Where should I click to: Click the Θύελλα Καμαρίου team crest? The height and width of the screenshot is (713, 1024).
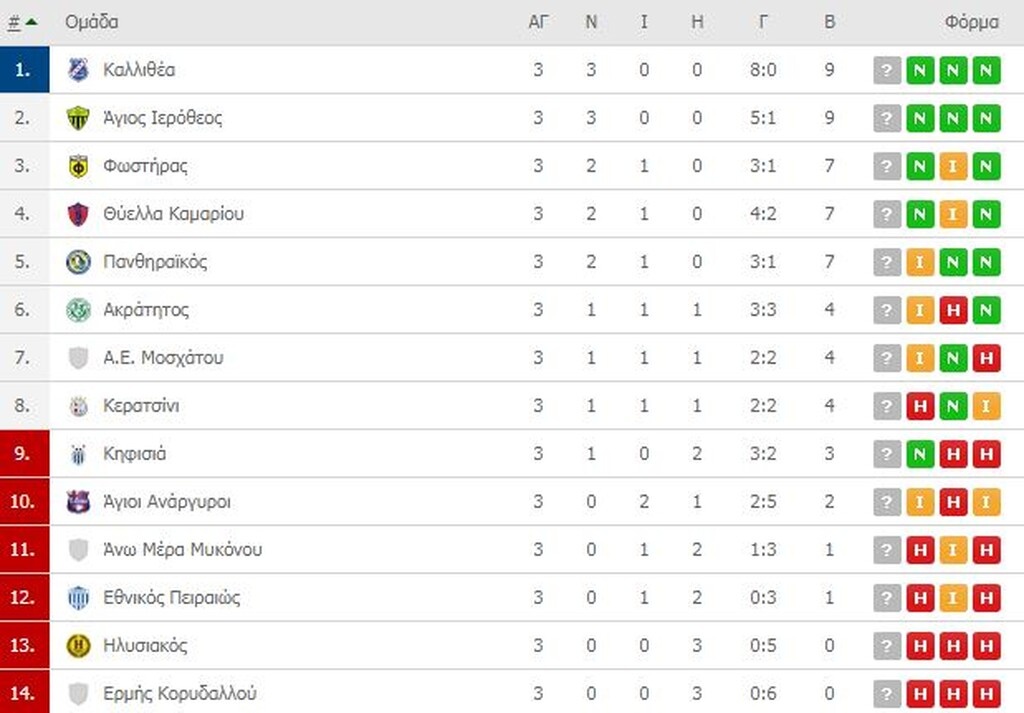(x=78, y=214)
